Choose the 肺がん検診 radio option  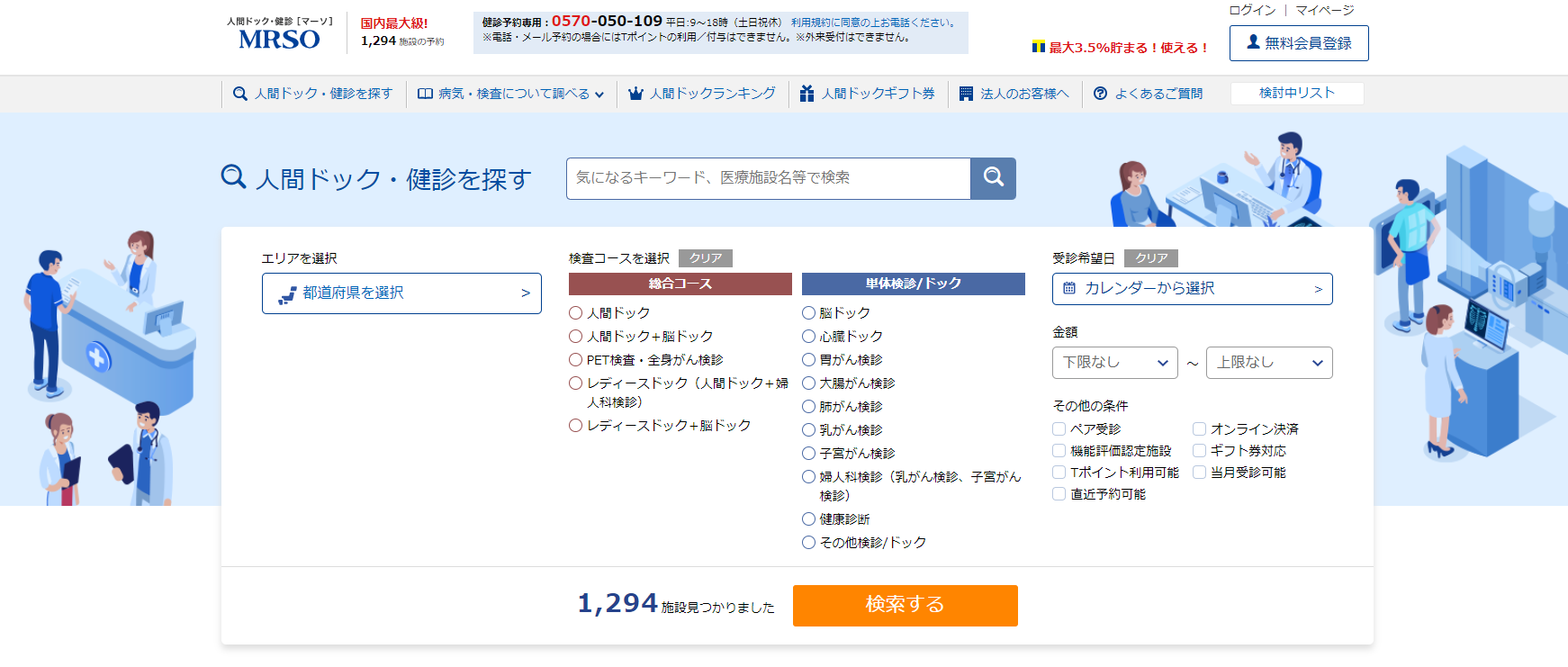pyautogui.click(x=809, y=407)
